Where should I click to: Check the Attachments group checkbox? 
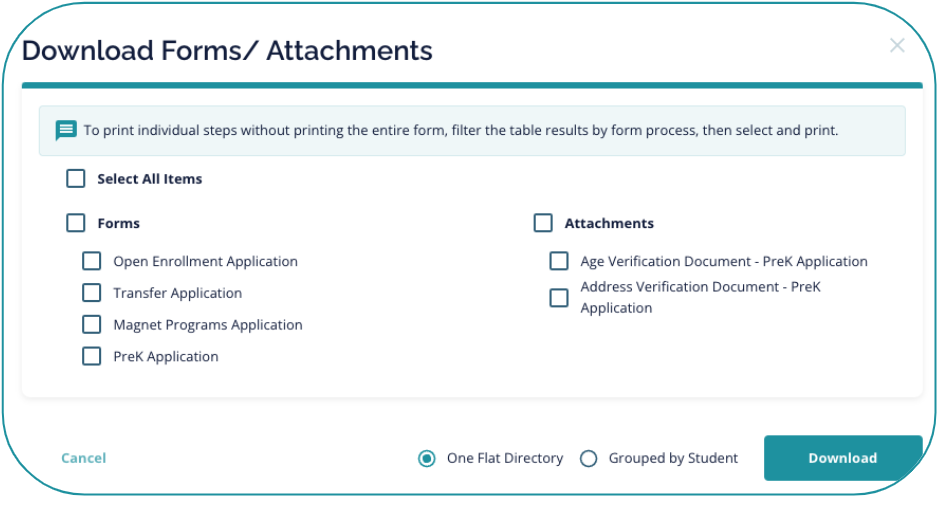point(543,223)
